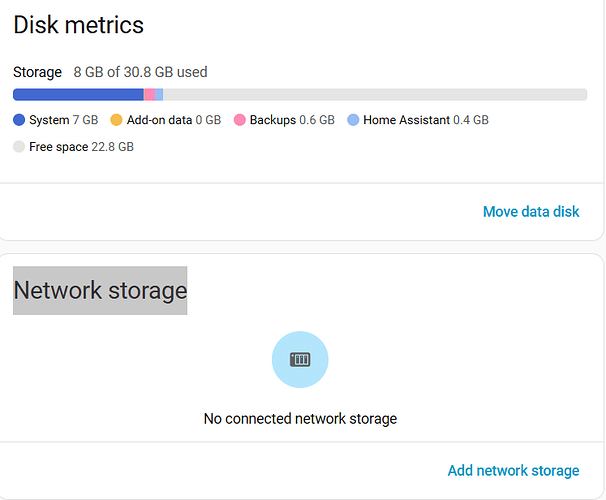Click the grey free space portion of bar
The width and height of the screenshot is (606, 500).
click(375, 95)
